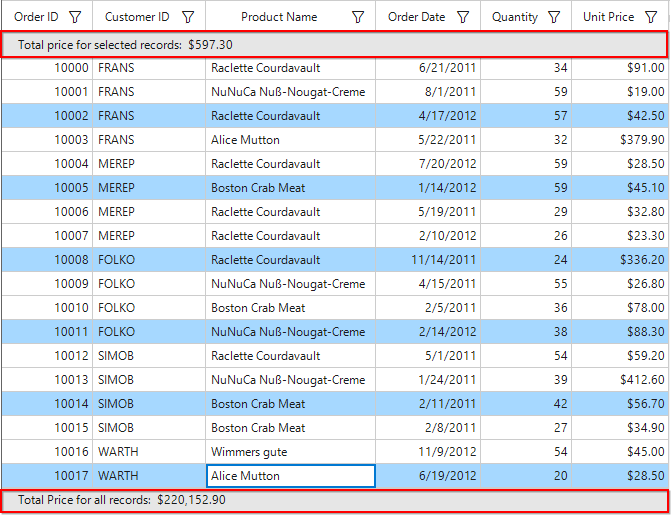Image resolution: width=671 pixels, height=515 pixels.
Task: Click the quantity 20 in order 10017
Action: 526,476
